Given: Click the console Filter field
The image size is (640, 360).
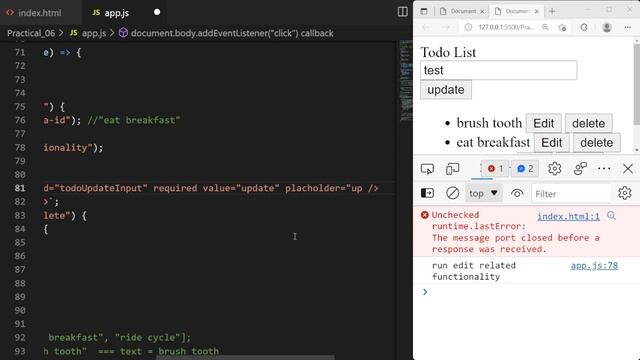Looking at the screenshot, I should [x=571, y=193].
